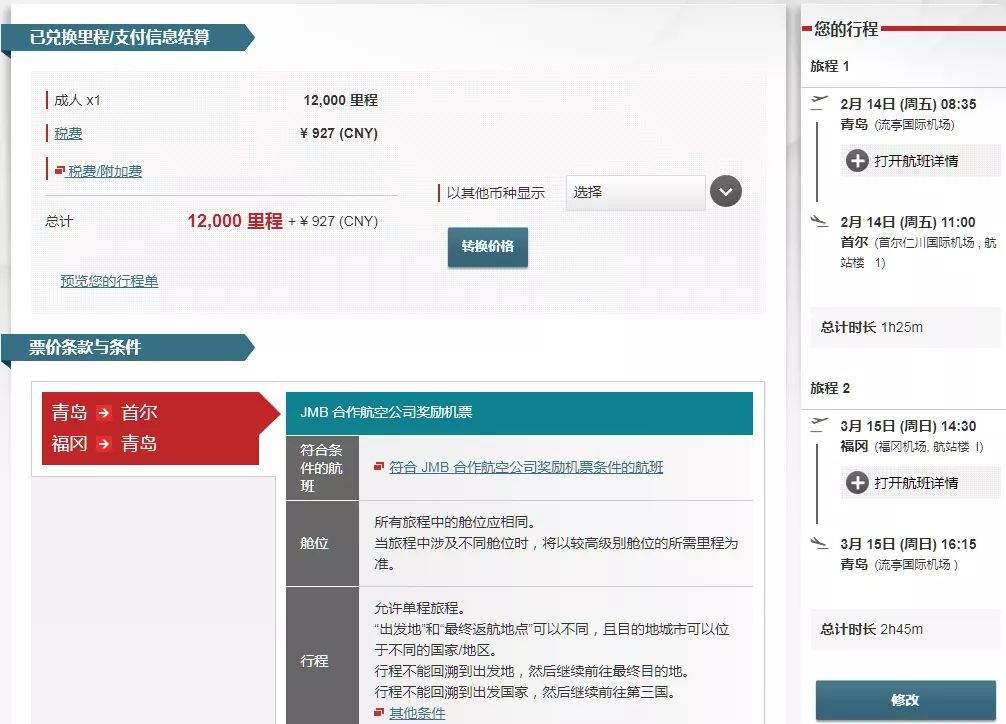1006x724 pixels.
Task: Open the 其他条件 link
Action: click(x=417, y=713)
